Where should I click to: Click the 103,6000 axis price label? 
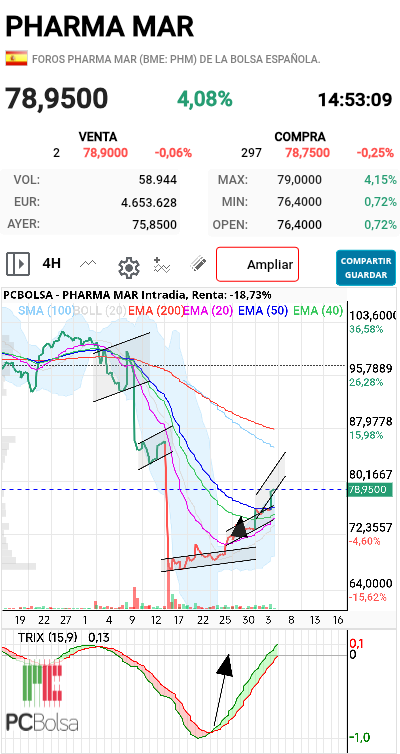coord(374,316)
